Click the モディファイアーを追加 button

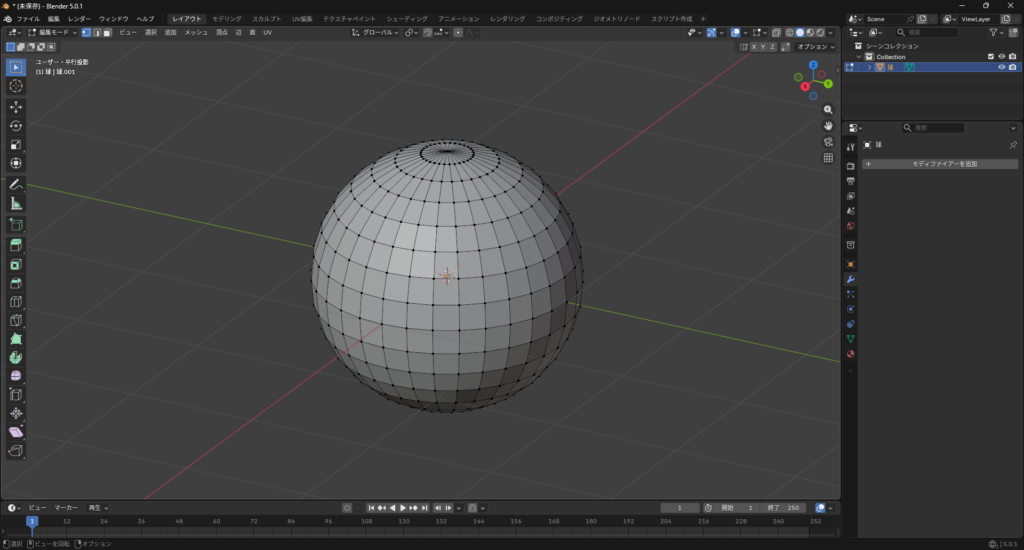point(940,163)
